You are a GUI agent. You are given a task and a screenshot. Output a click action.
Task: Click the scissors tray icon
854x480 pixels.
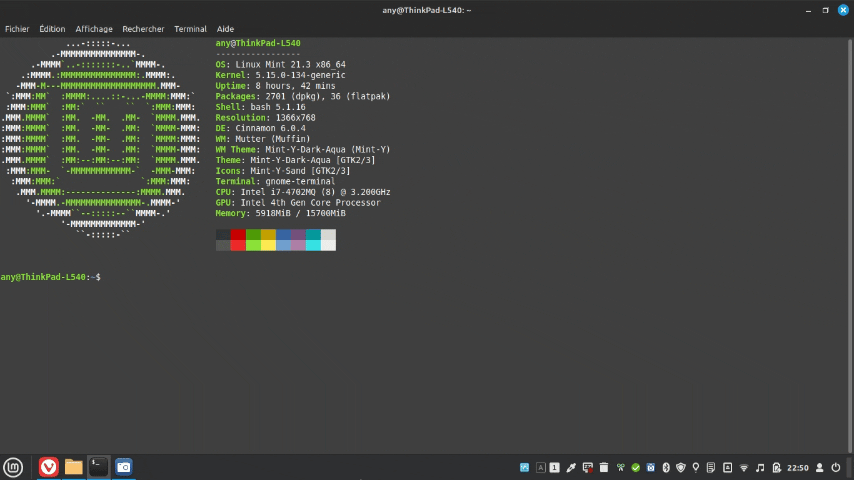pyautogui.click(x=620, y=467)
